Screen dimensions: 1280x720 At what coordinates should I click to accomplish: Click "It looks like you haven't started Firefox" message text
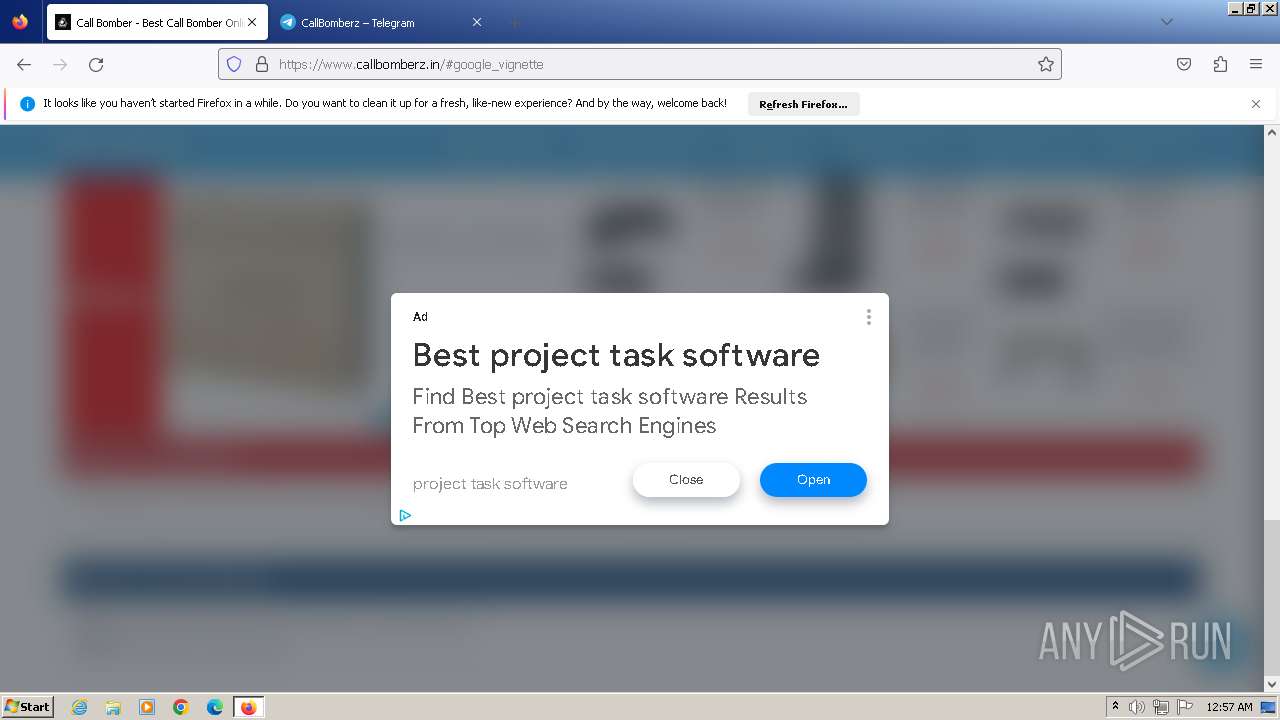[385, 103]
